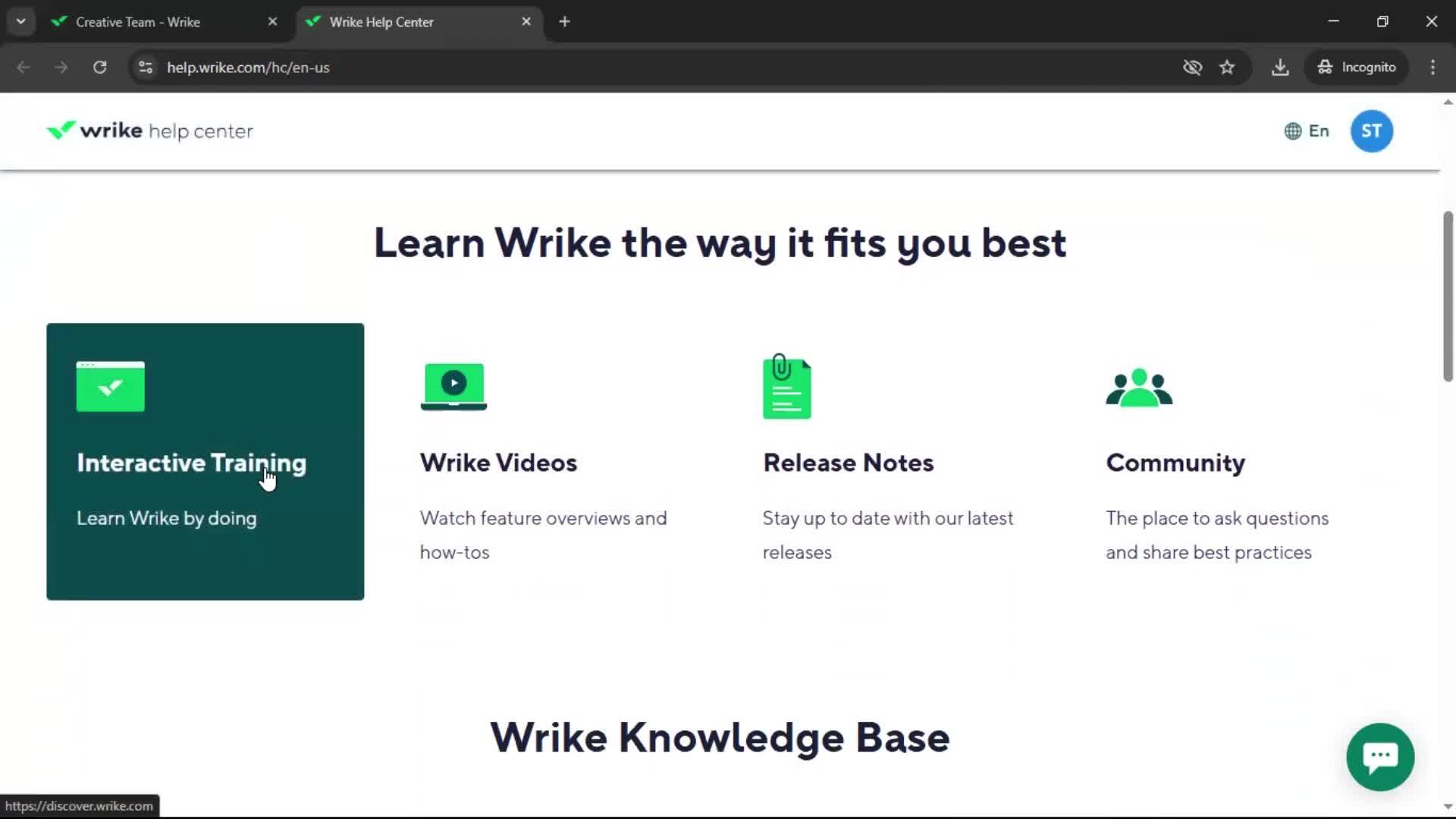
Task: Click the page vertical scrollbar thumb
Action: click(1448, 296)
